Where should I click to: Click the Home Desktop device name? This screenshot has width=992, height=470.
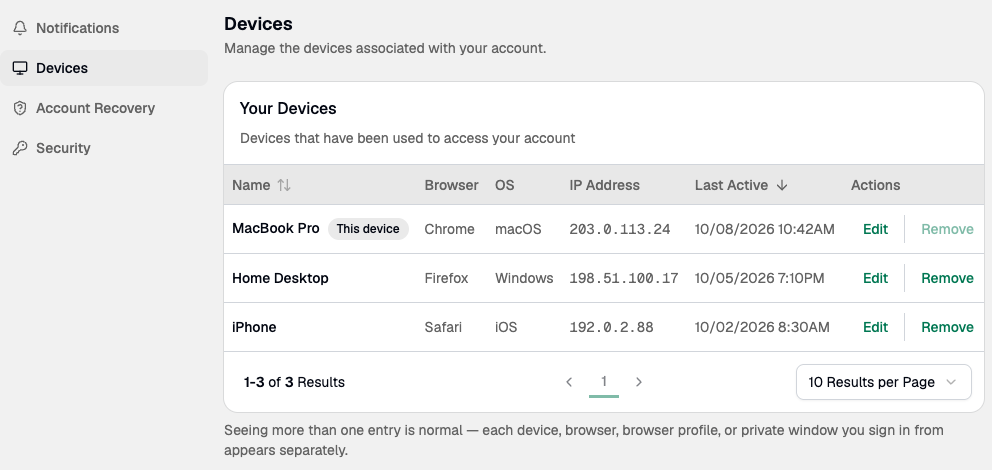pyautogui.click(x=280, y=278)
